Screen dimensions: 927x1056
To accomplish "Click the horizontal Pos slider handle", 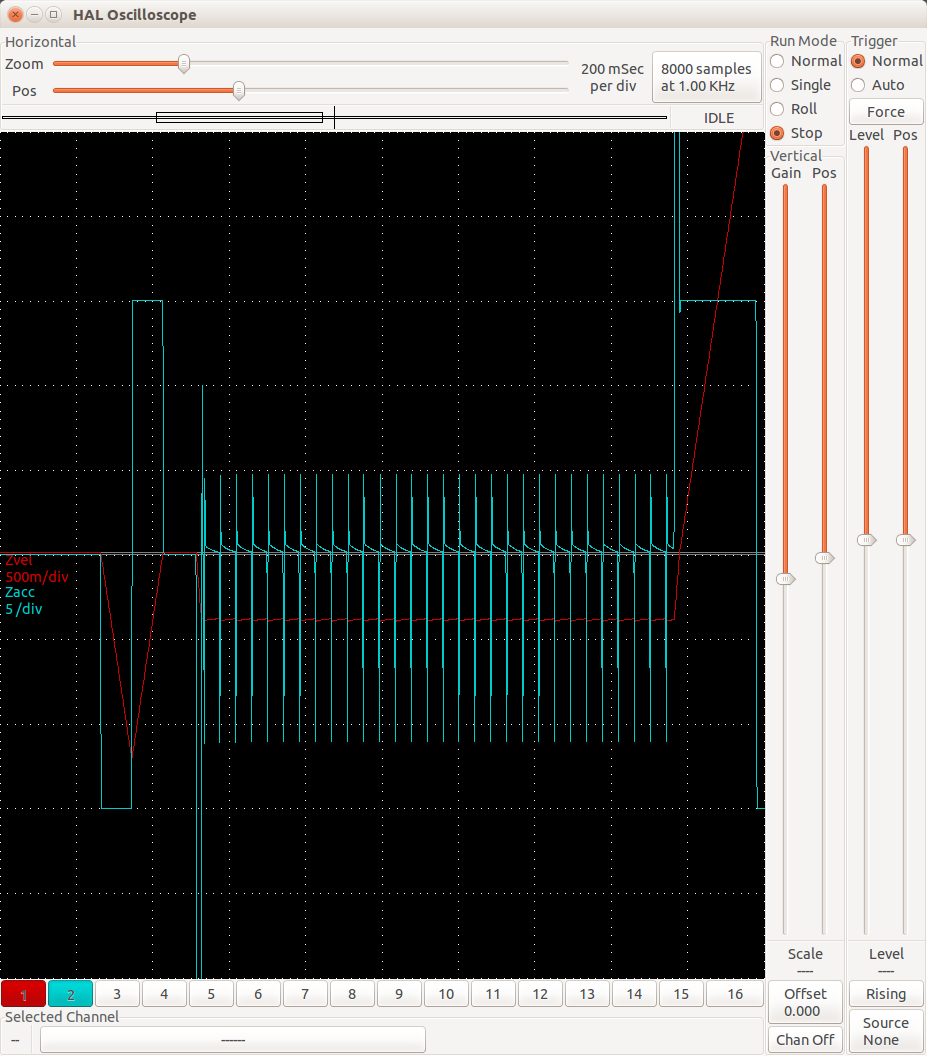I will (x=238, y=91).
